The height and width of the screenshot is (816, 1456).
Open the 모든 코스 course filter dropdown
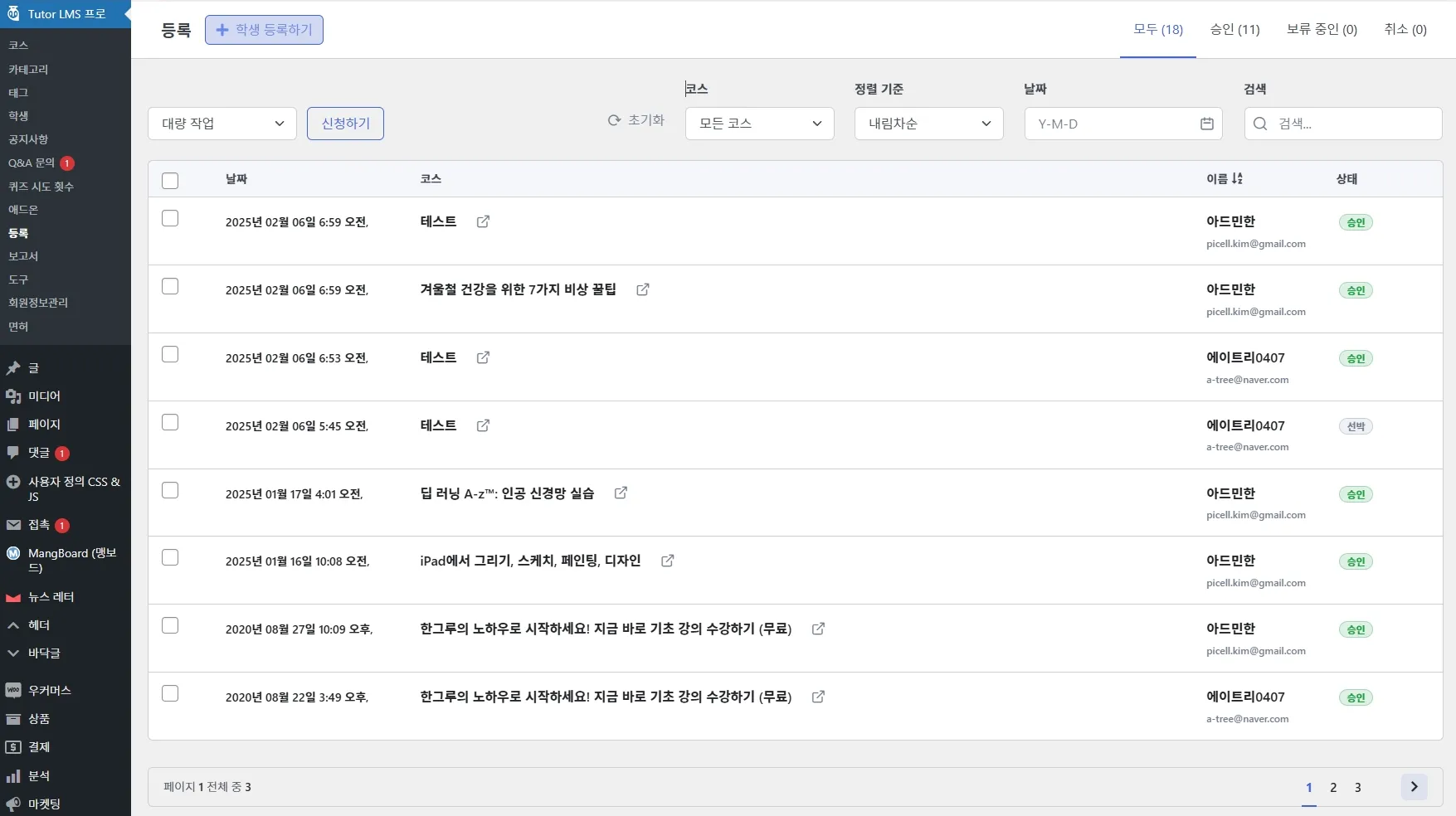pyautogui.click(x=757, y=124)
